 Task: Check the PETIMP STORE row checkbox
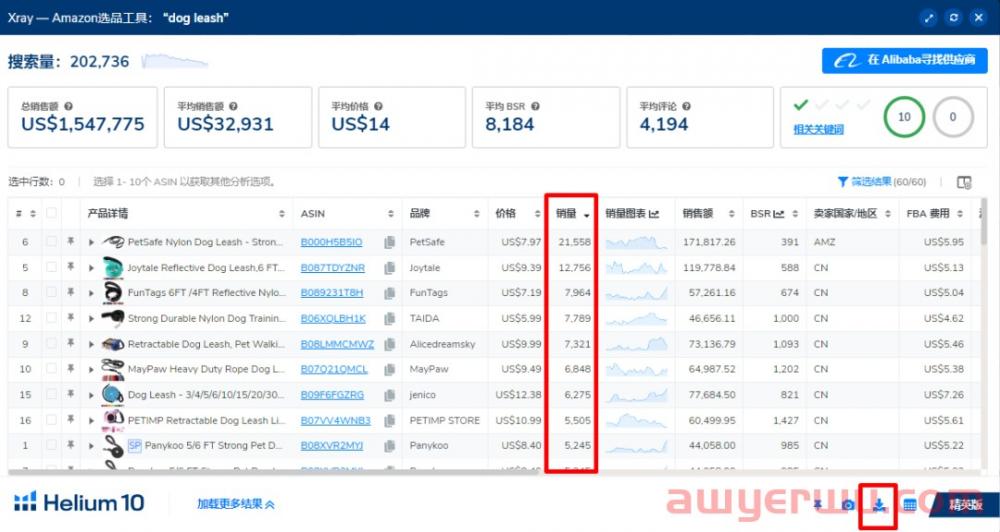pos(51,420)
